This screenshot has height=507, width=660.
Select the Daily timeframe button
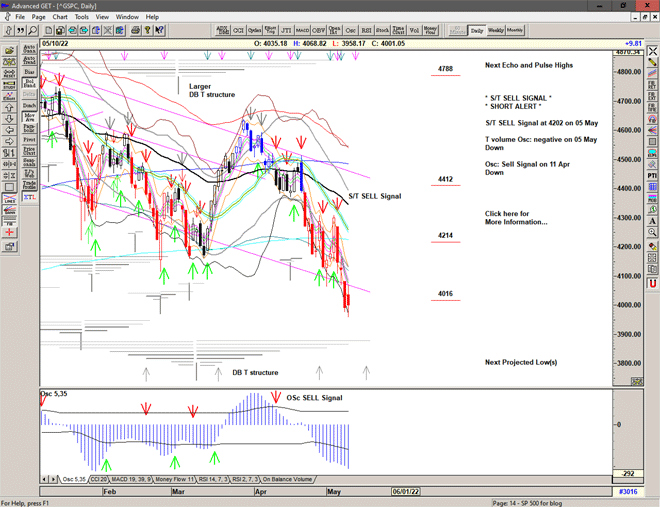(477, 30)
